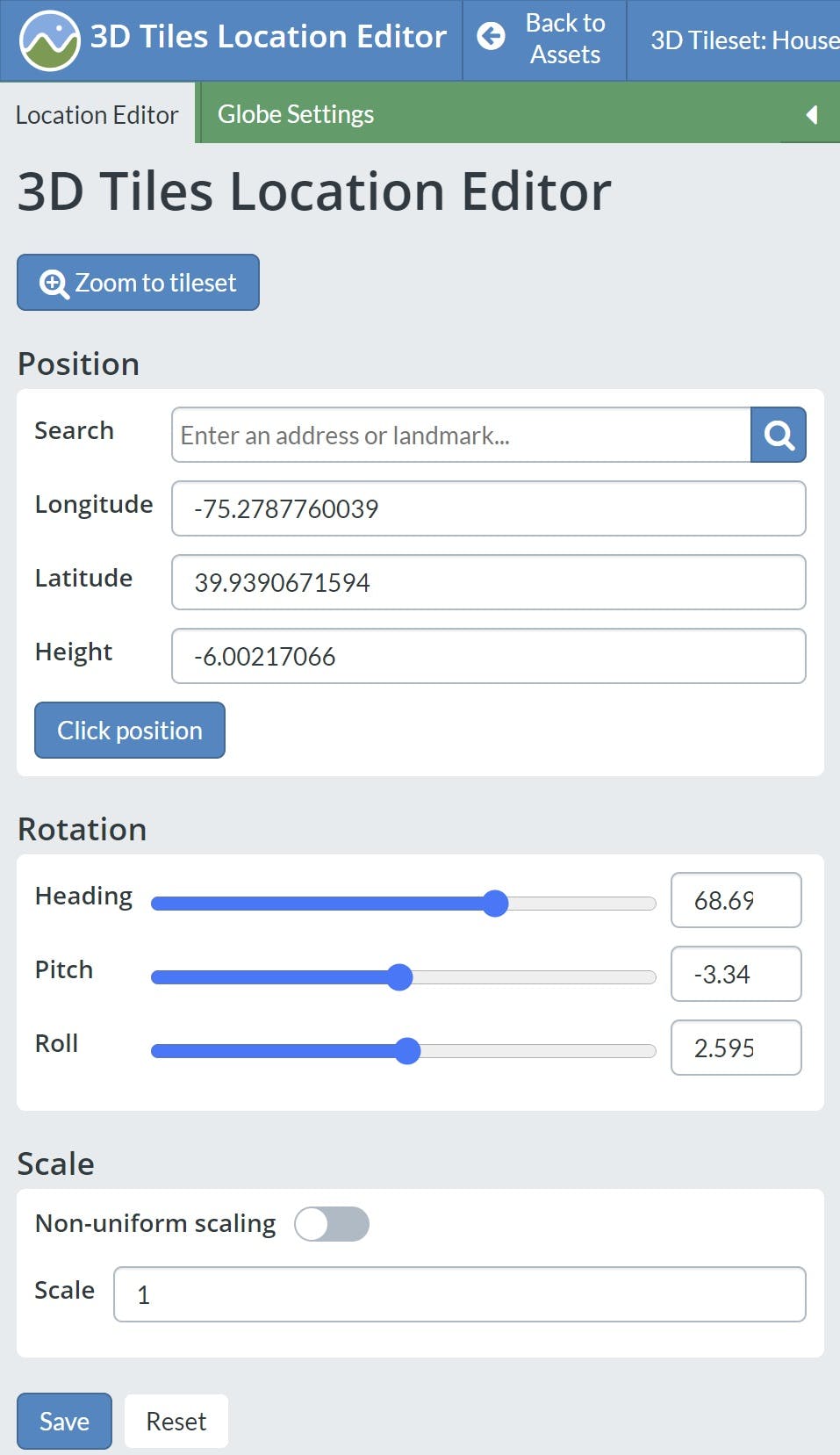Click the magnifying glass search icon
Viewport: 840px width, 1455px height.
click(x=778, y=435)
